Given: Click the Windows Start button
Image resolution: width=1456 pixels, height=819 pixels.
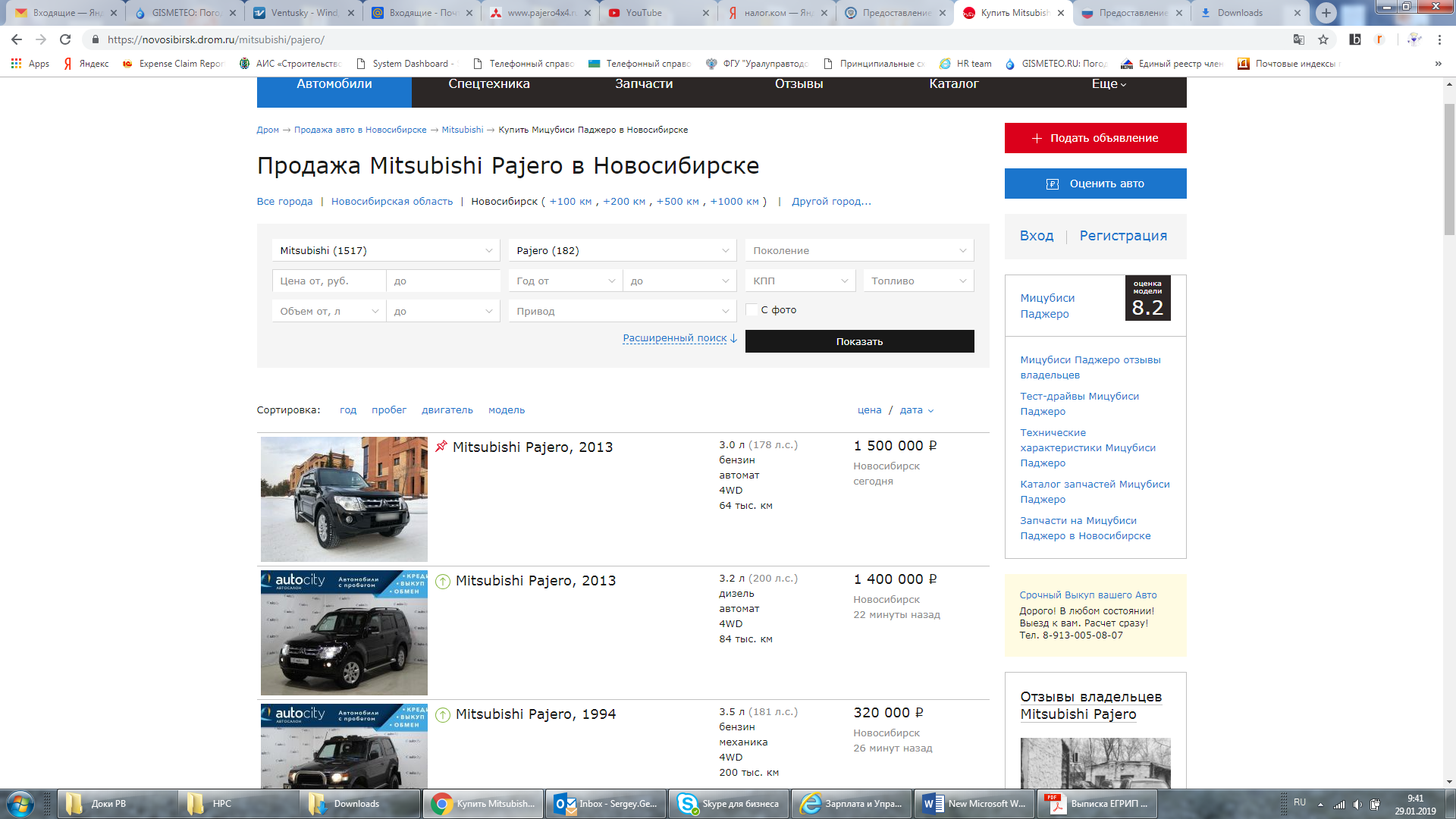Looking at the screenshot, I should (x=20, y=804).
